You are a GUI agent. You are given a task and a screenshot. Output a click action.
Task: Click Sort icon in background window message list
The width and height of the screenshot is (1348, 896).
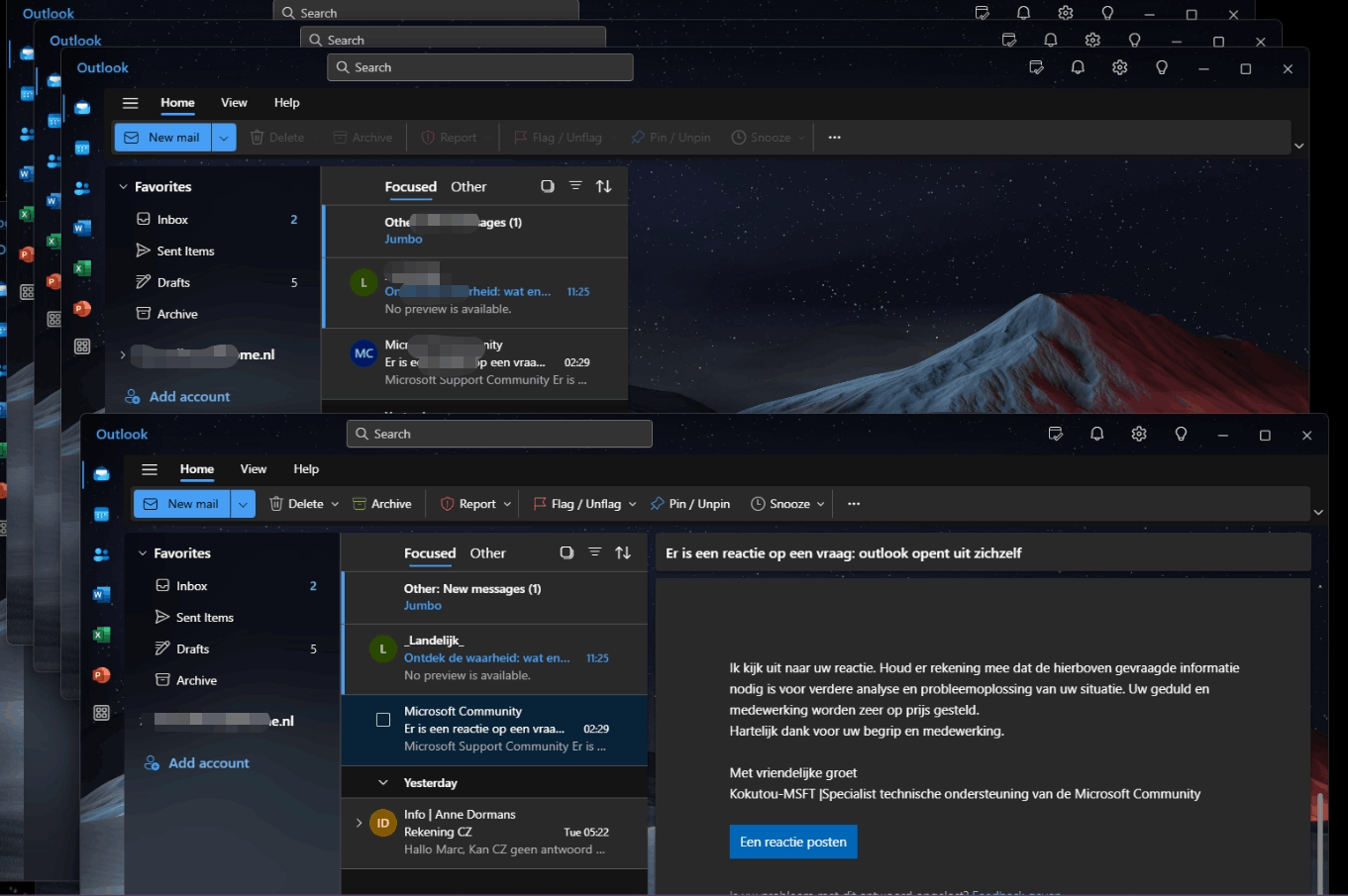coord(603,186)
